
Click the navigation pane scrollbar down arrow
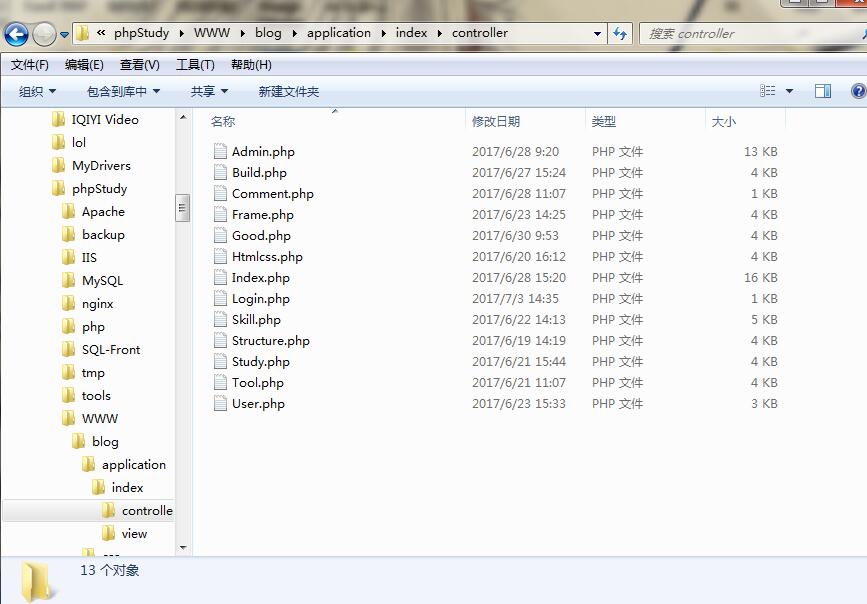[183, 547]
